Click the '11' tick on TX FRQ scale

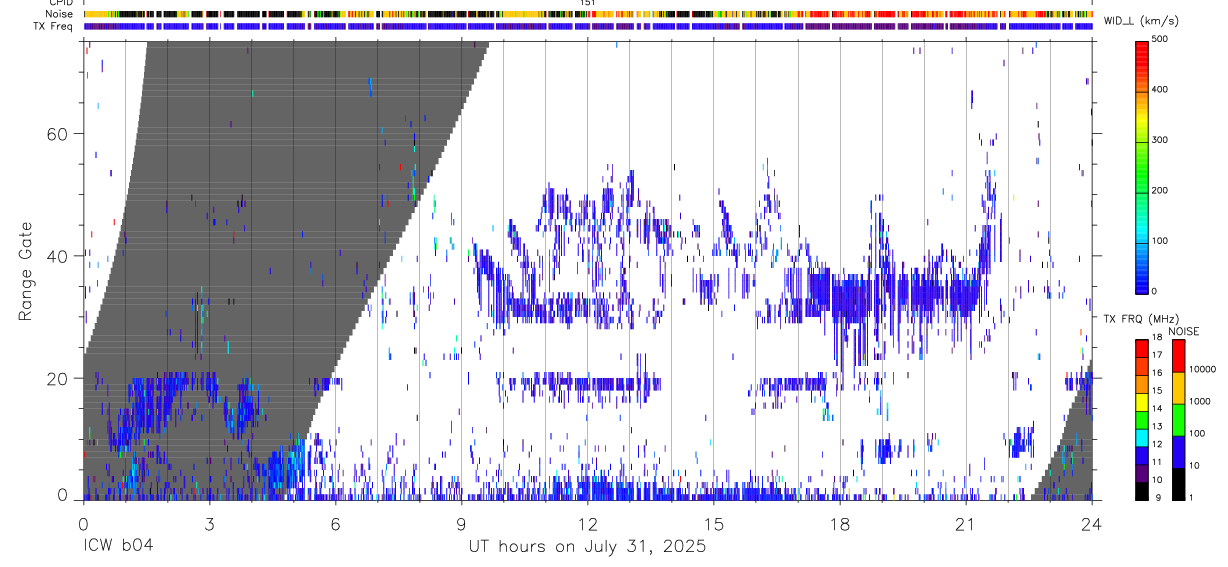point(1158,462)
